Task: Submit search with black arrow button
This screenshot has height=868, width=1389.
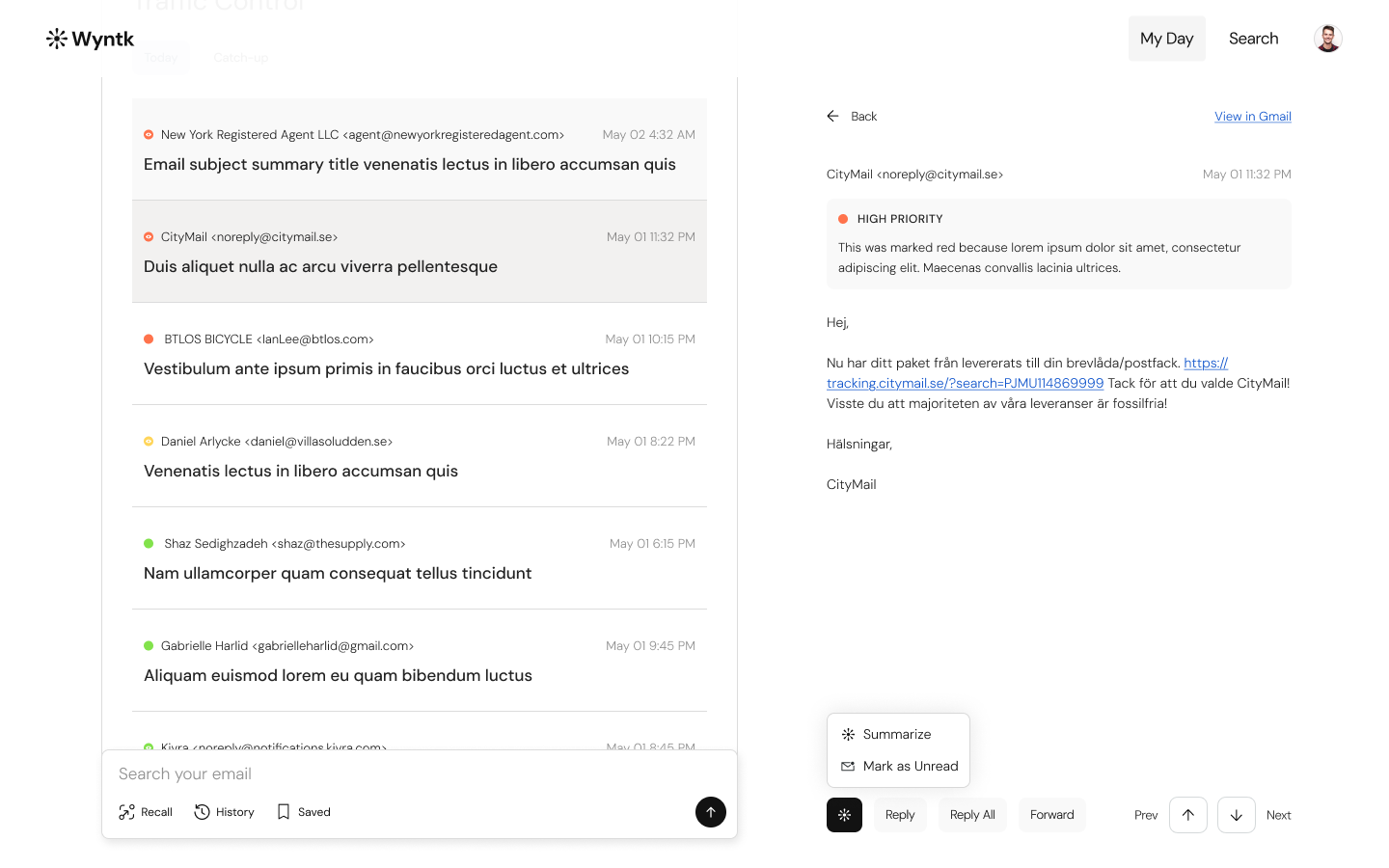Action: coord(711,812)
